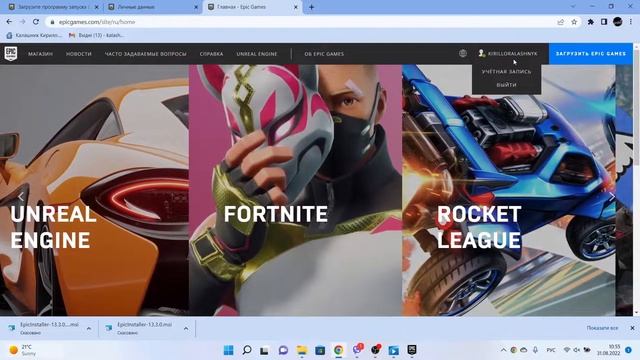
Task: Open the Gmail Входящие bookmark
Action: click(x=96, y=36)
